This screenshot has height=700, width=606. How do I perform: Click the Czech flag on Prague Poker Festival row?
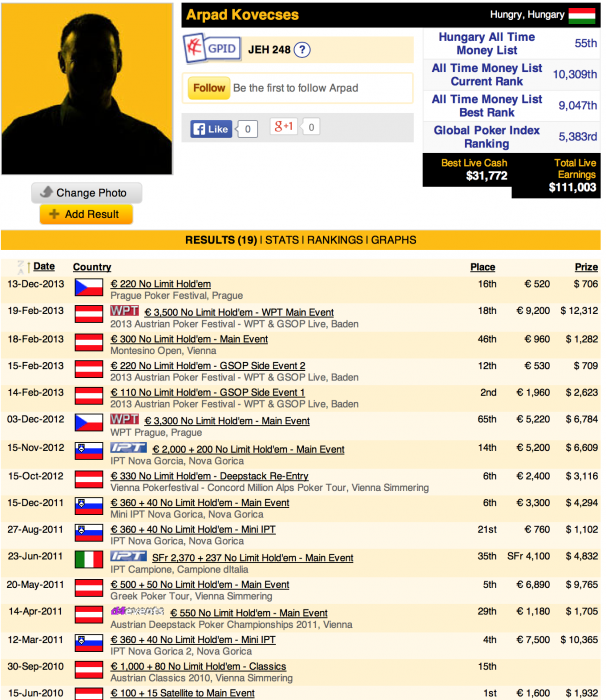click(89, 288)
